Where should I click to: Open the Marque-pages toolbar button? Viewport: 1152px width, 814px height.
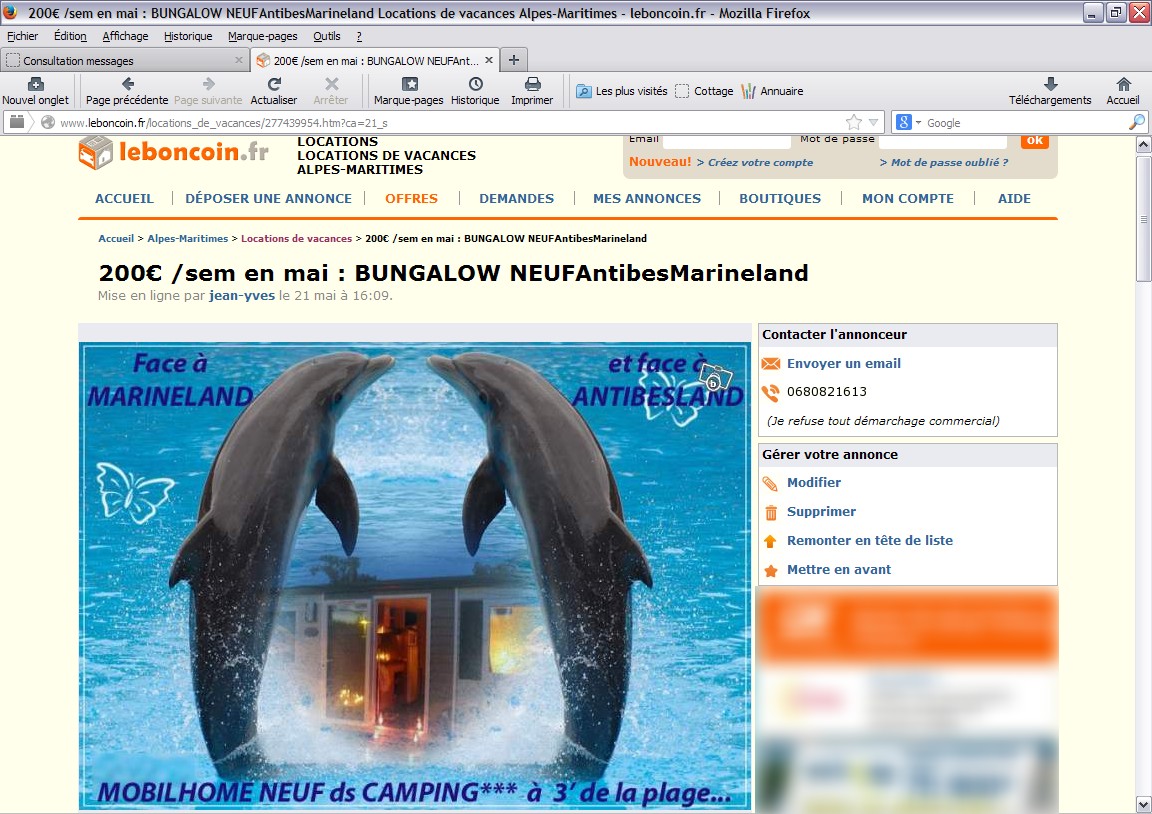coord(408,91)
